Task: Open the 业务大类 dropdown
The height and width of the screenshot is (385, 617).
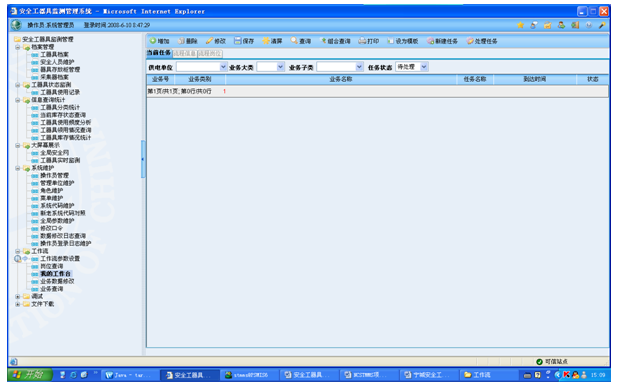Action: [x=280, y=67]
